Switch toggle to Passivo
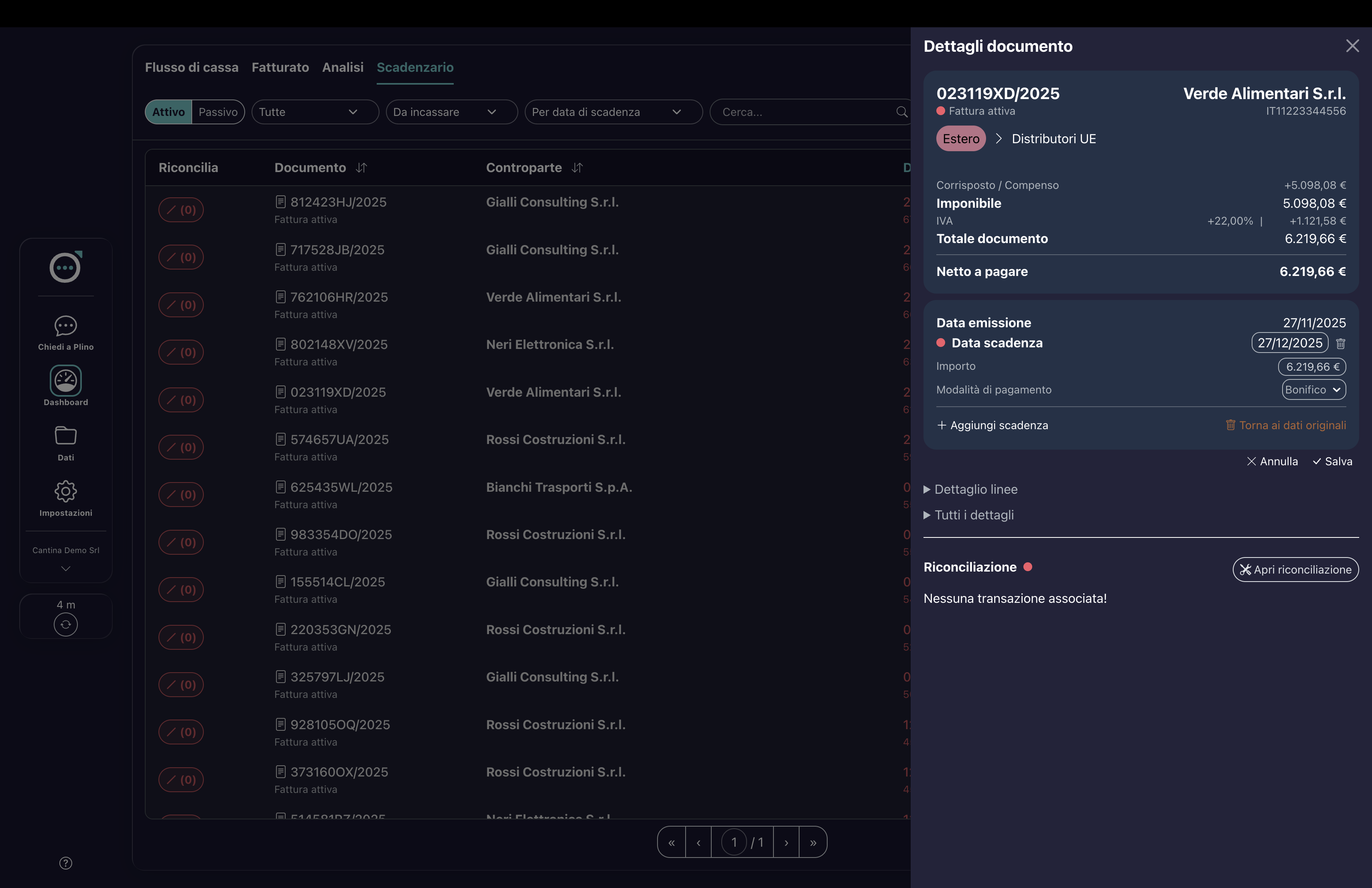The width and height of the screenshot is (1372, 888). point(218,112)
